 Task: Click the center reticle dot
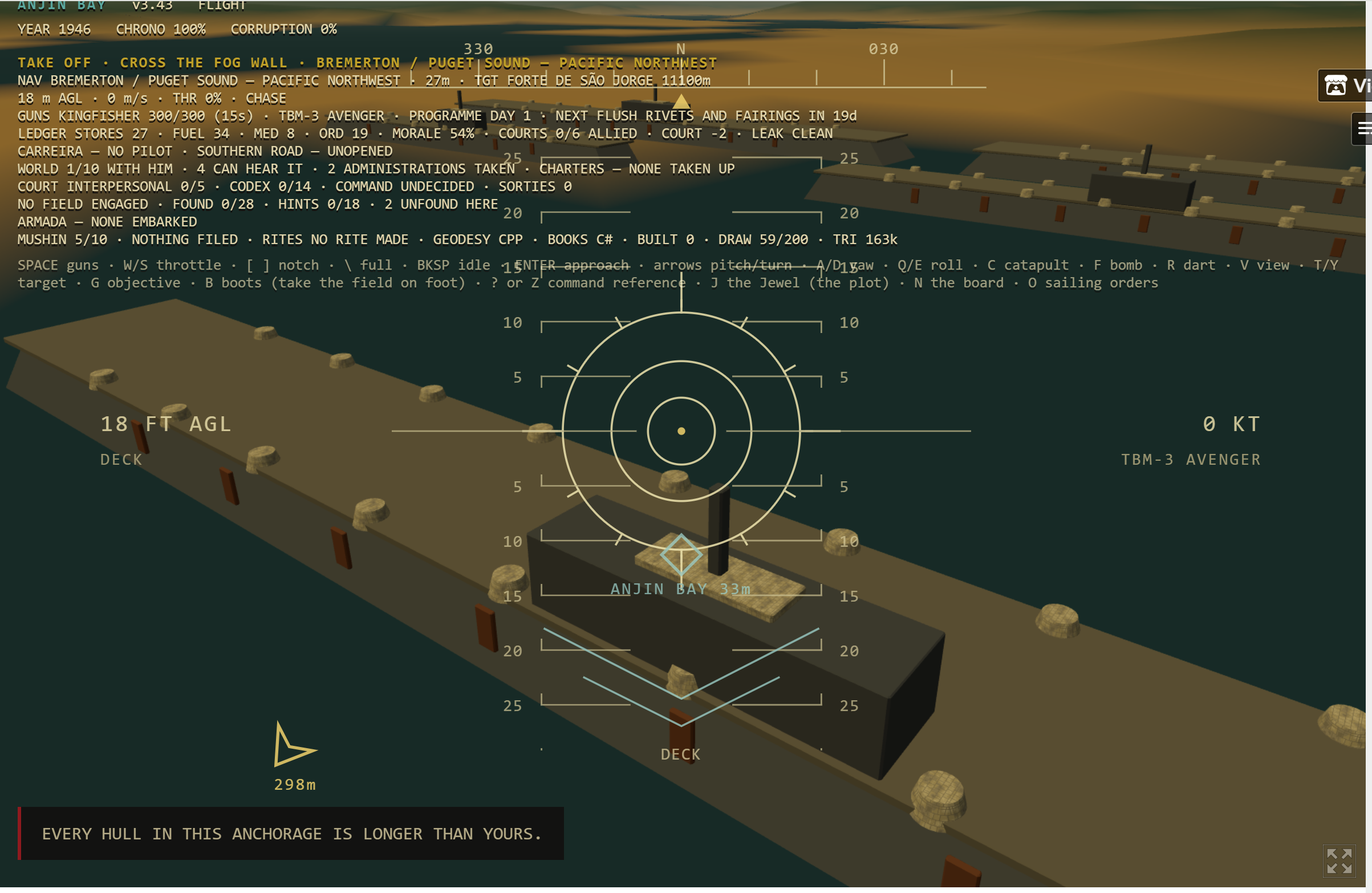coord(681,431)
